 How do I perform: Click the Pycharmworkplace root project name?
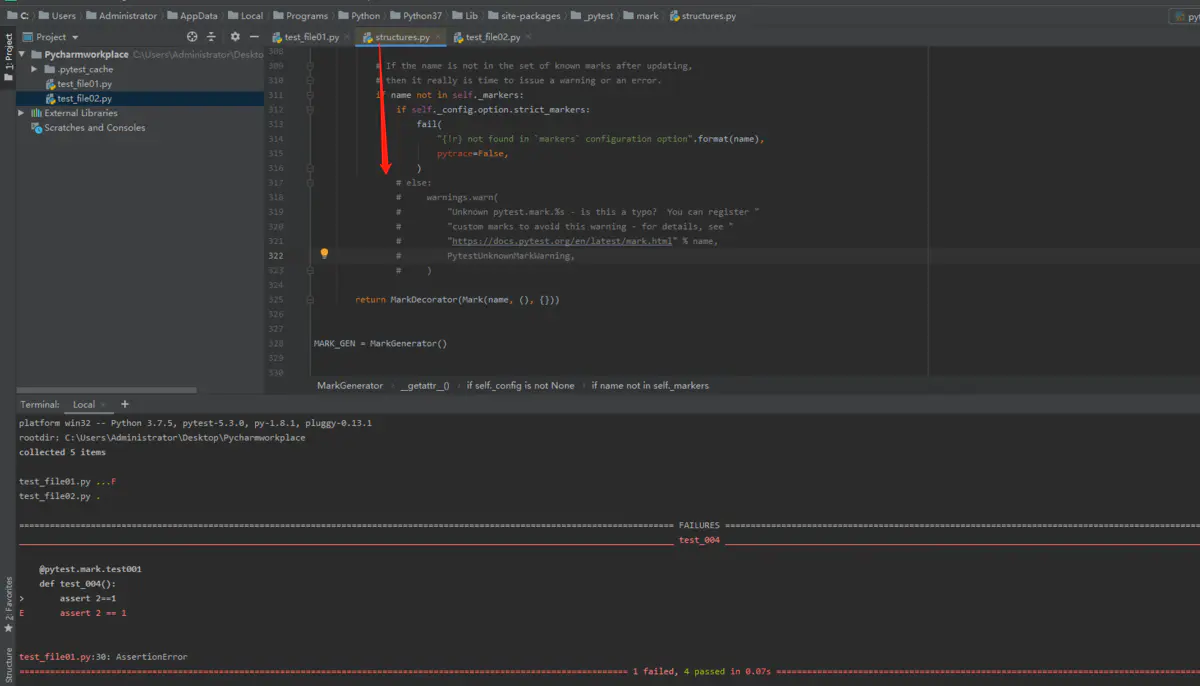(x=87, y=55)
